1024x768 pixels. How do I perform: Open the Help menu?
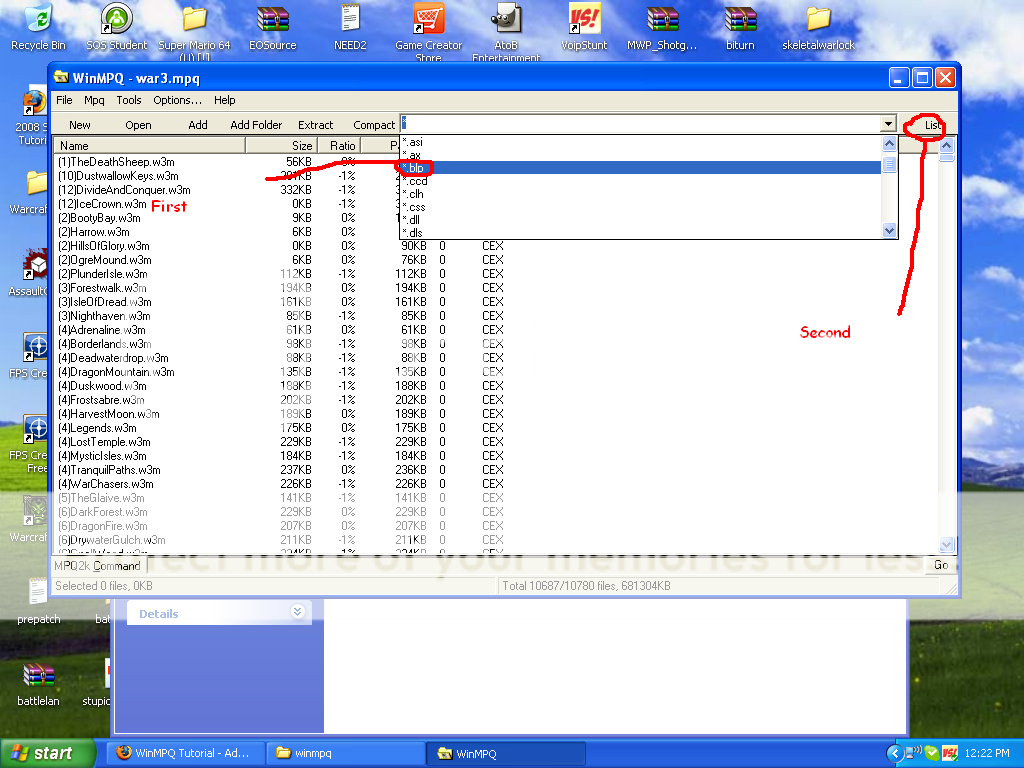pyautogui.click(x=224, y=100)
